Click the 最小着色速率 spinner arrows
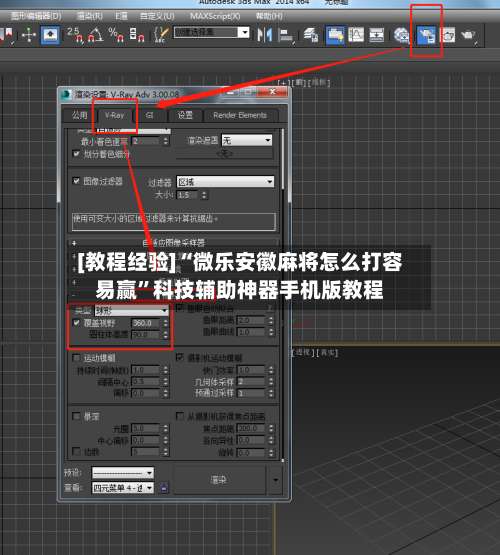Screen dimensions: 500x555 166,141
